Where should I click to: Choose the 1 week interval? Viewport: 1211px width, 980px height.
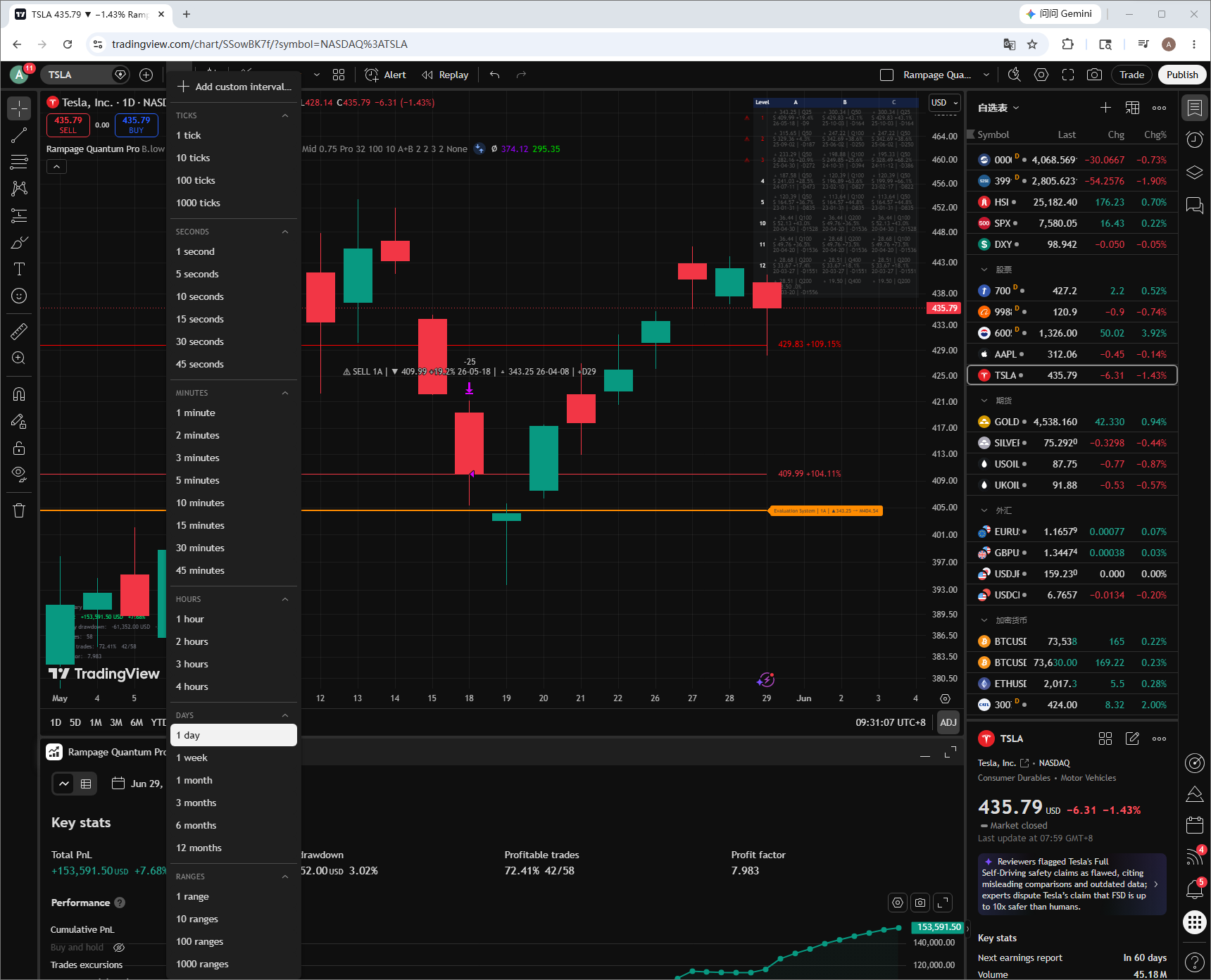click(x=234, y=758)
